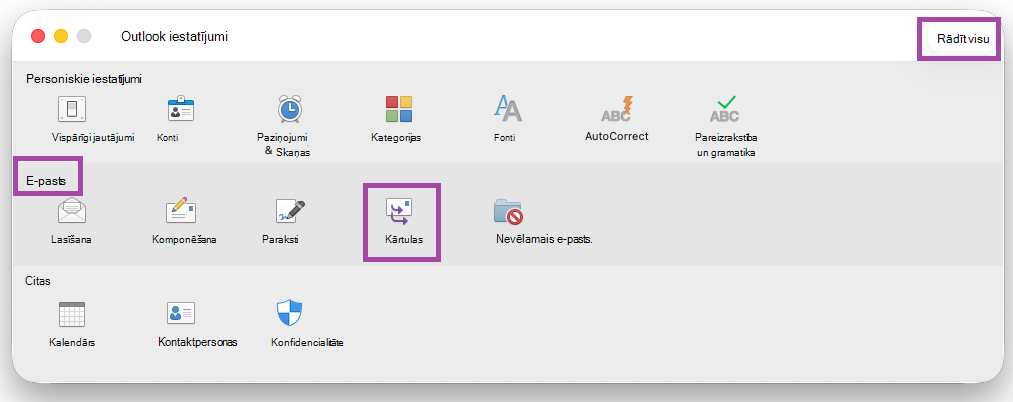Screen dimensions: 1013x402
Task: Click the Paraksti label text
Action: pos(280,240)
